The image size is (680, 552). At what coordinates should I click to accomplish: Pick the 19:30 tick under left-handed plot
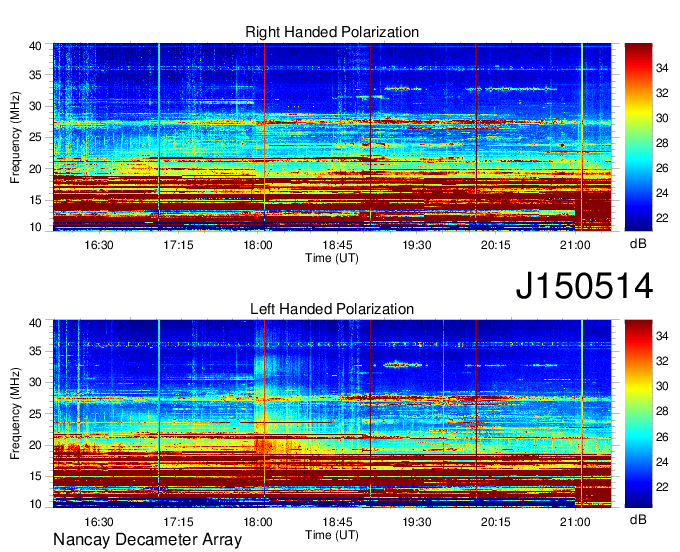pyautogui.click(x=417, y=522)
